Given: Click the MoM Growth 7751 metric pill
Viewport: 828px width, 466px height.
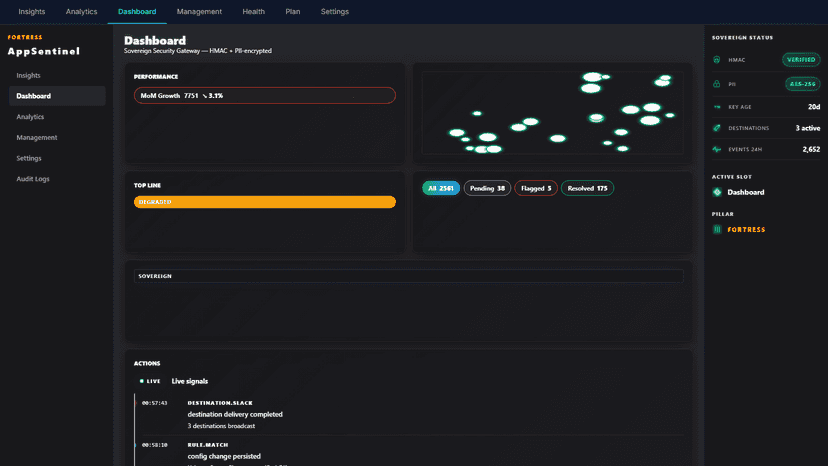Looking at the screenshot, I should point(265,96).
